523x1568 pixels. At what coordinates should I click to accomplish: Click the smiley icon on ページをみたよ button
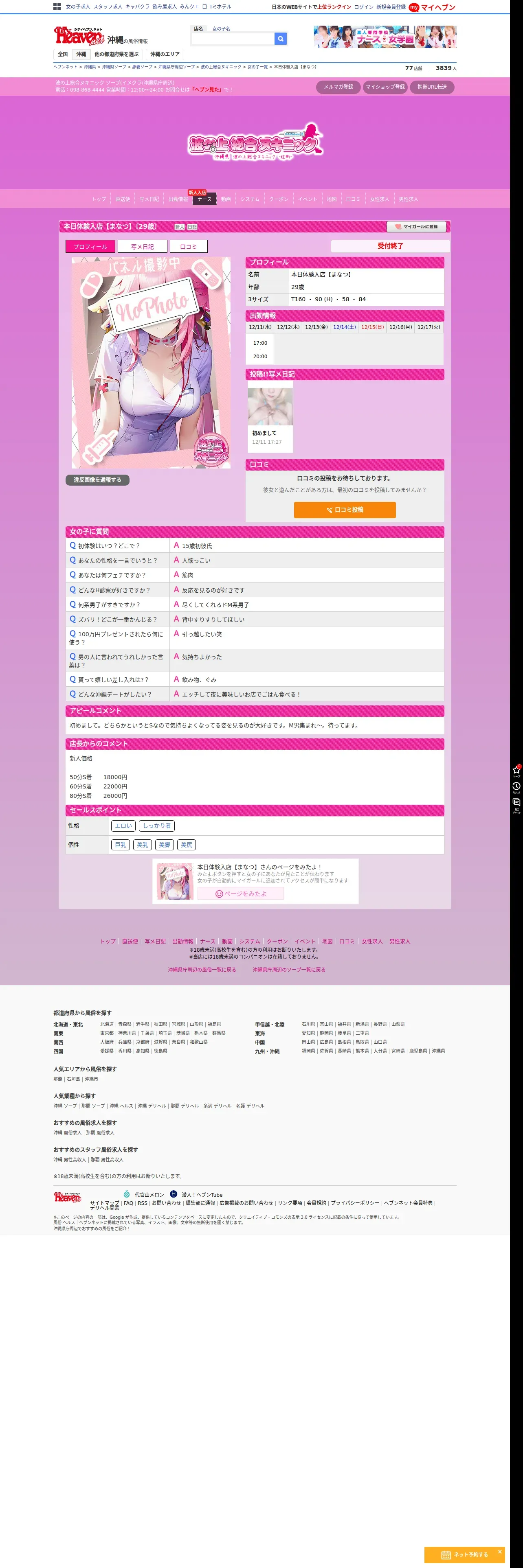[219, 893]
